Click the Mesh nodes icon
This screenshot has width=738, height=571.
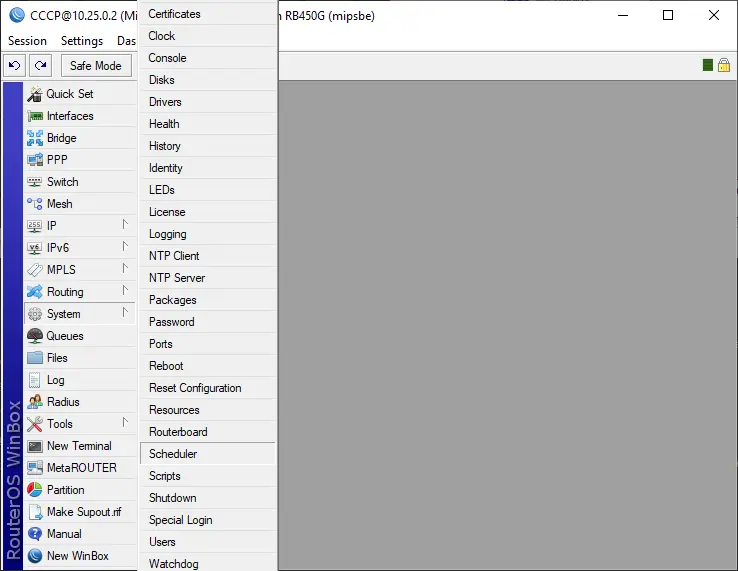point(34,204)
